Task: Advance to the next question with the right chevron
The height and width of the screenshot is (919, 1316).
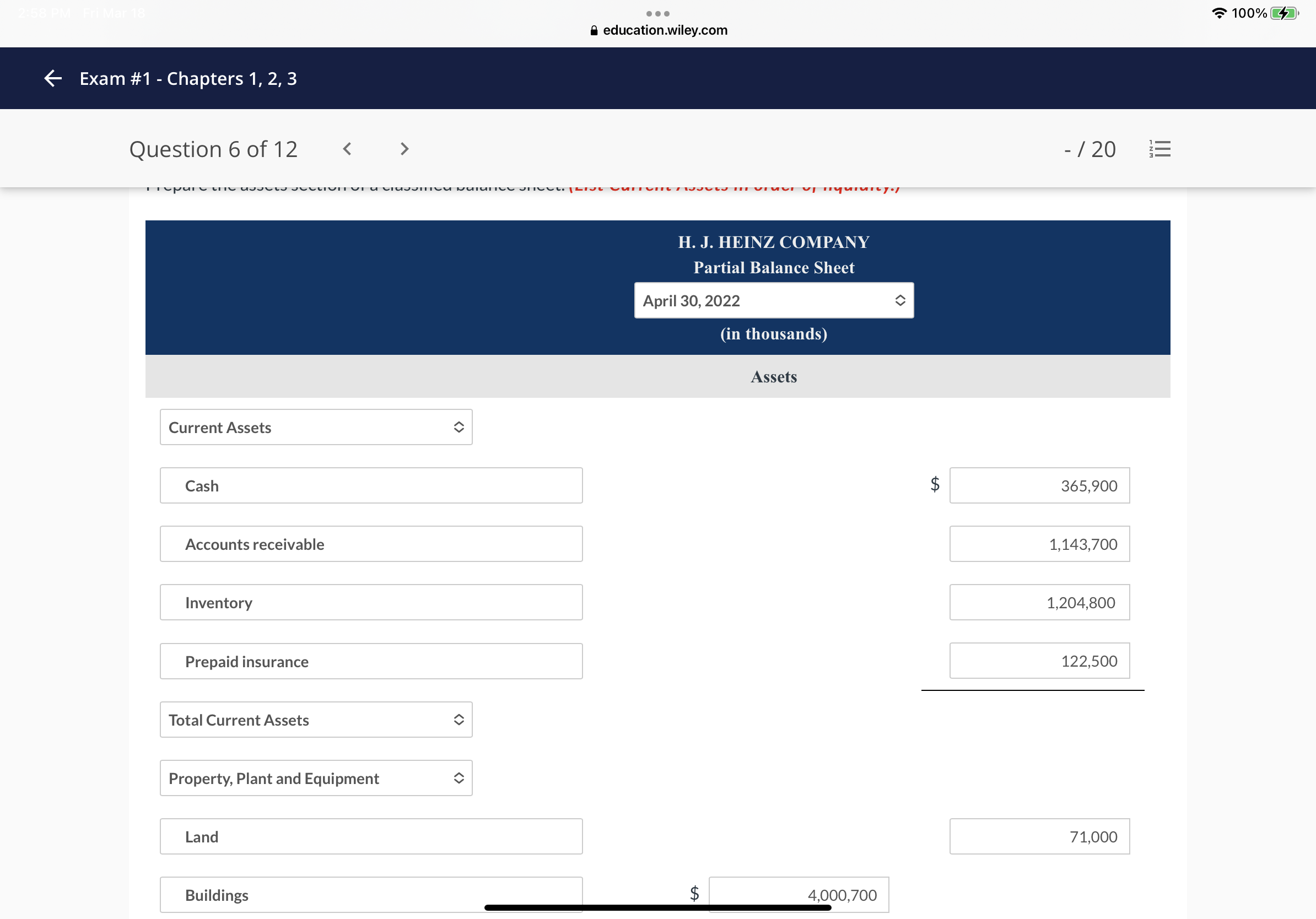Action: point(404,149)
